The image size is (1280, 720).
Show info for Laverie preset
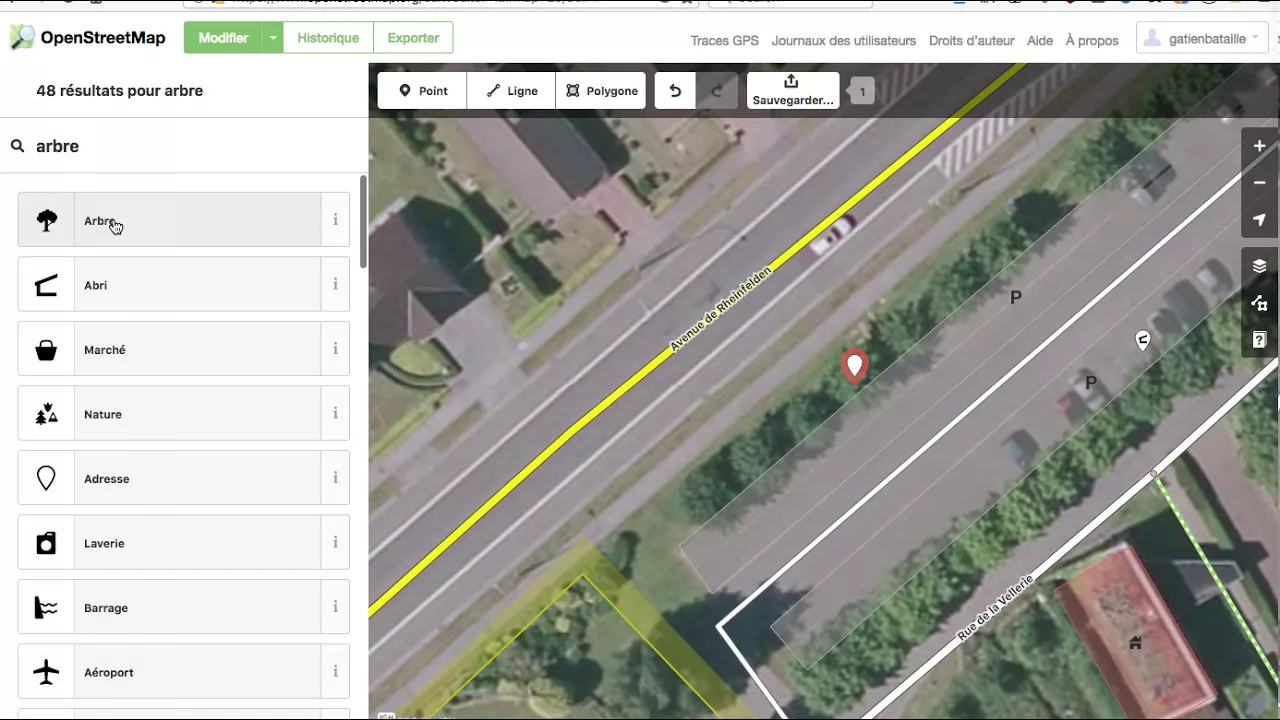335,543
